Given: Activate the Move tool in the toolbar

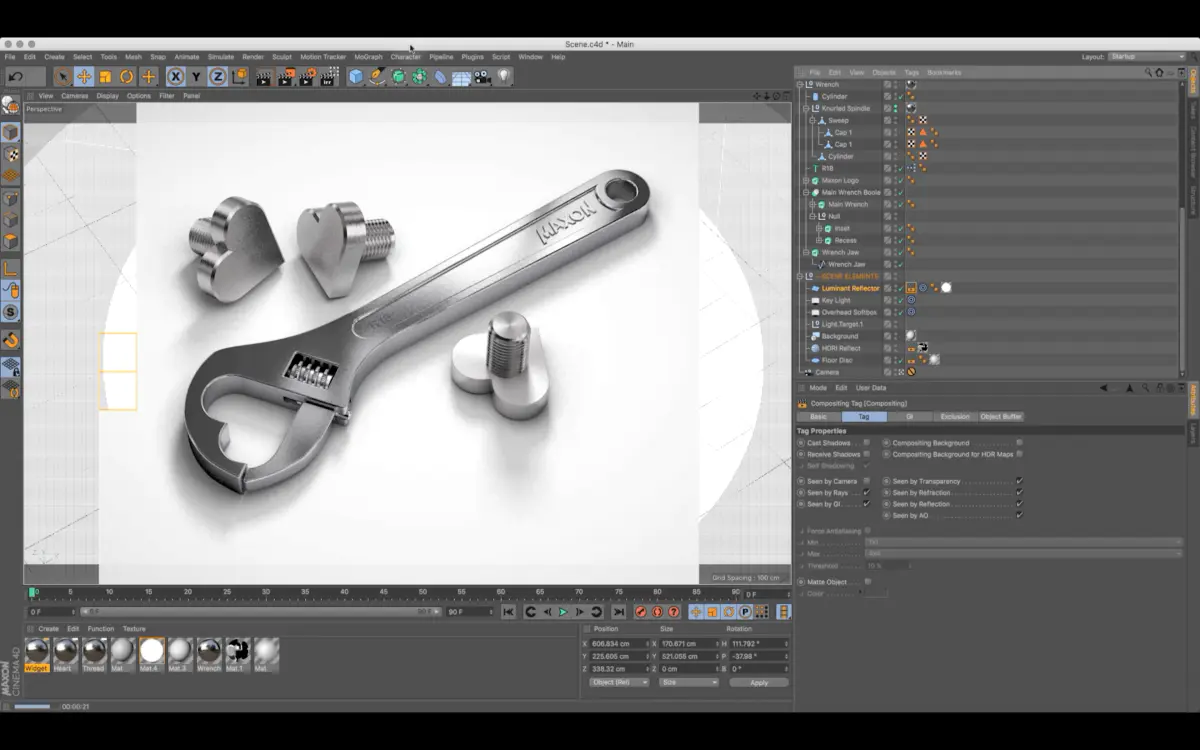Looking at the screenshot, I should click(84, 76).
